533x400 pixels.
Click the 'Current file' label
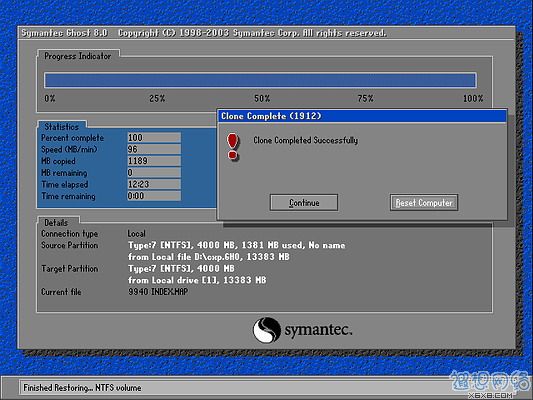click(x=61, y=292)
